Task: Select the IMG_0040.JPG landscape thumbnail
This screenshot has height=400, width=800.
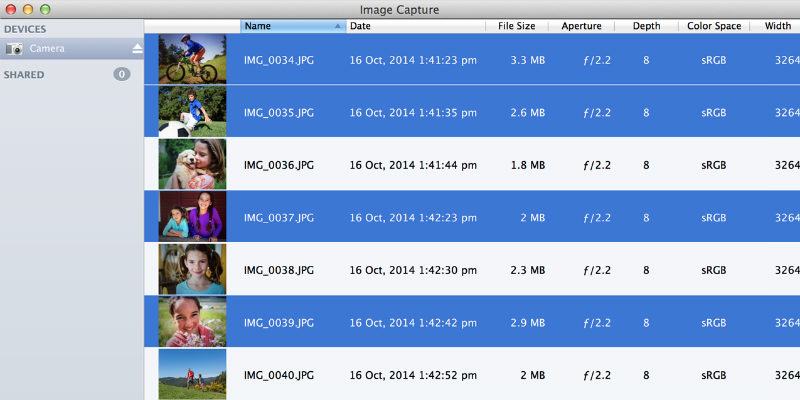Action: click(x=192, y=374)
